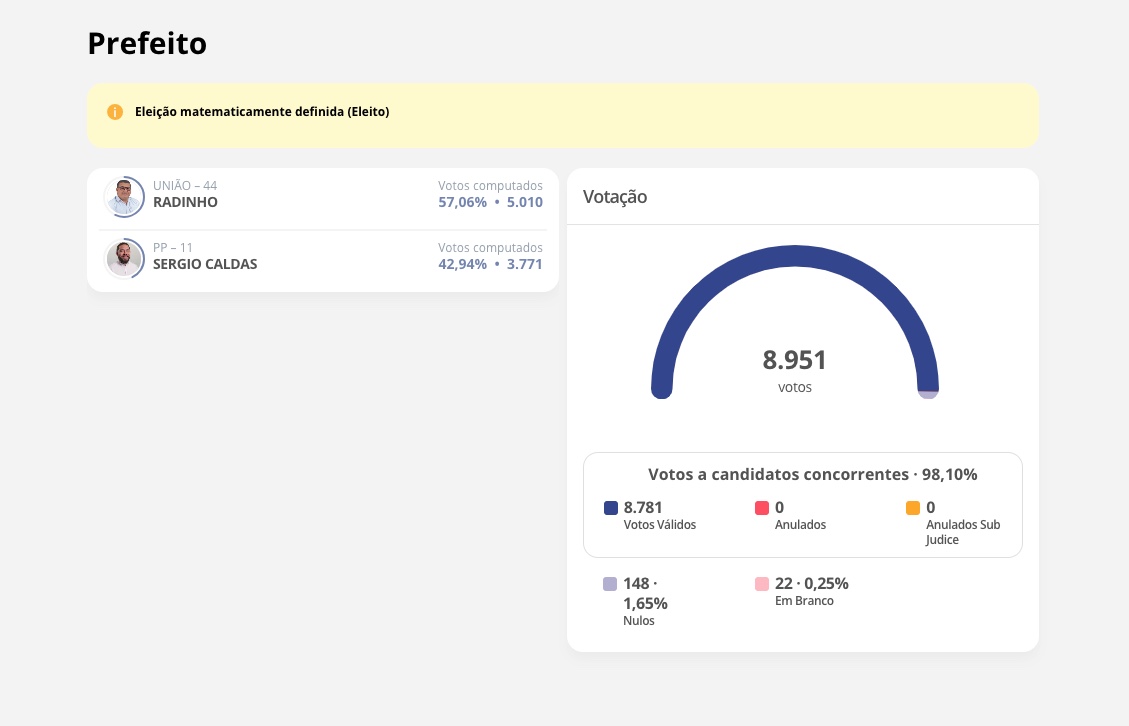Click the 8.951 total votes number
Viewport: 1129px width, 726px height.
click(795, 360)
